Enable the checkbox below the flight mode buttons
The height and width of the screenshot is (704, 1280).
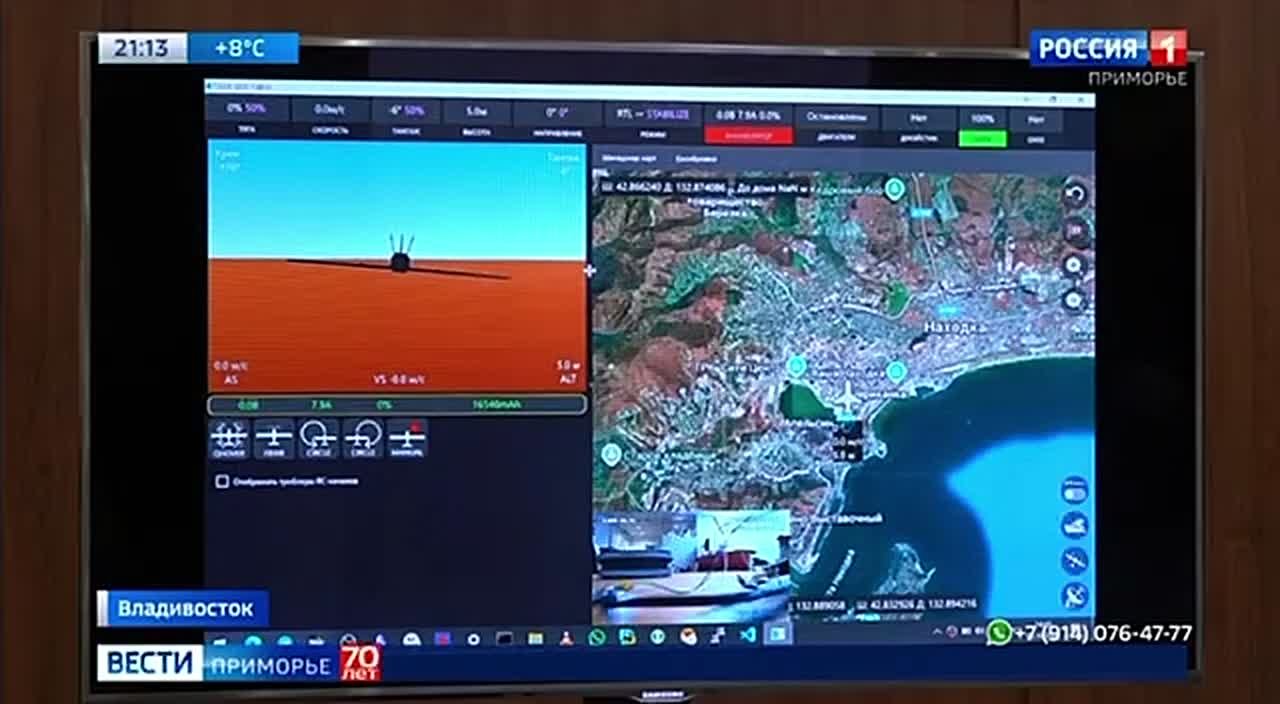point(222,481)
